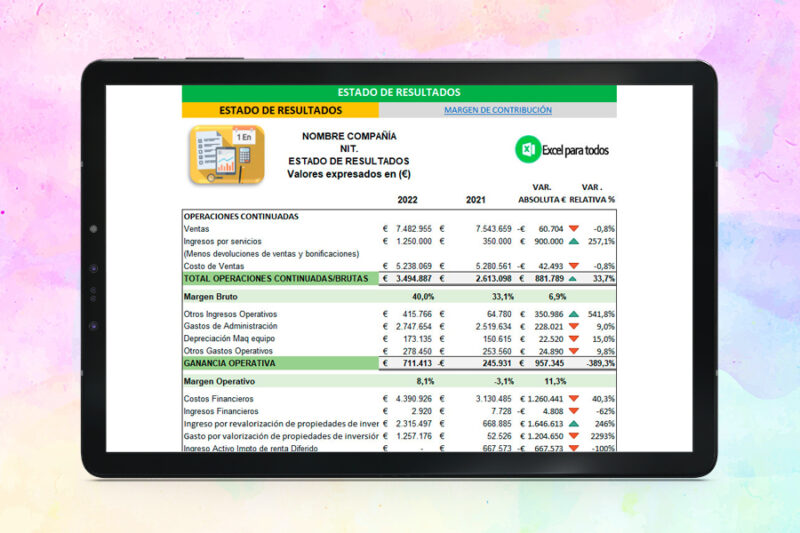Viewport: 800px width, 533px height.
Task: Select Gasto por valorización de propiedades label
Action: coord(281,436)
